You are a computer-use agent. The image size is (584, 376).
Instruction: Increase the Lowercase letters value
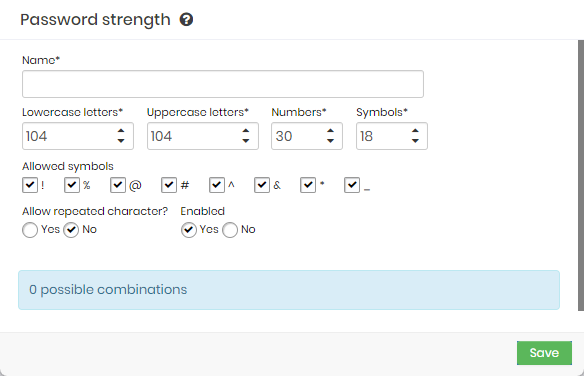(x=121, y=131)
